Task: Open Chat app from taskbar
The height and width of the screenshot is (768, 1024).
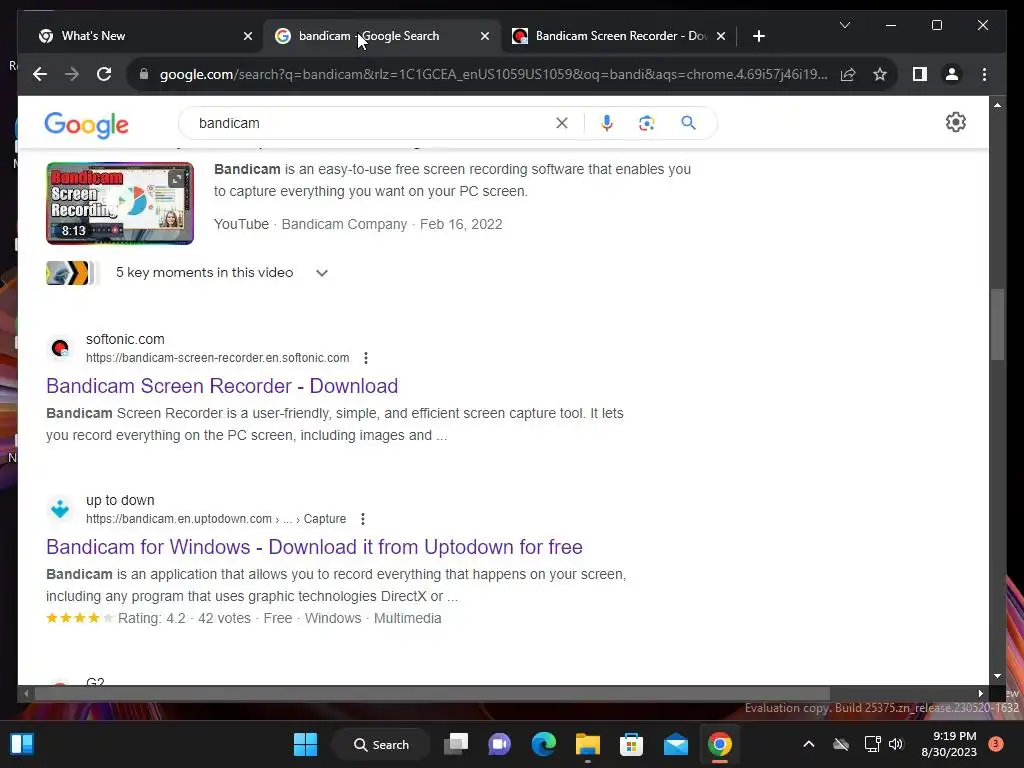Action: click(x=500, y=744)
